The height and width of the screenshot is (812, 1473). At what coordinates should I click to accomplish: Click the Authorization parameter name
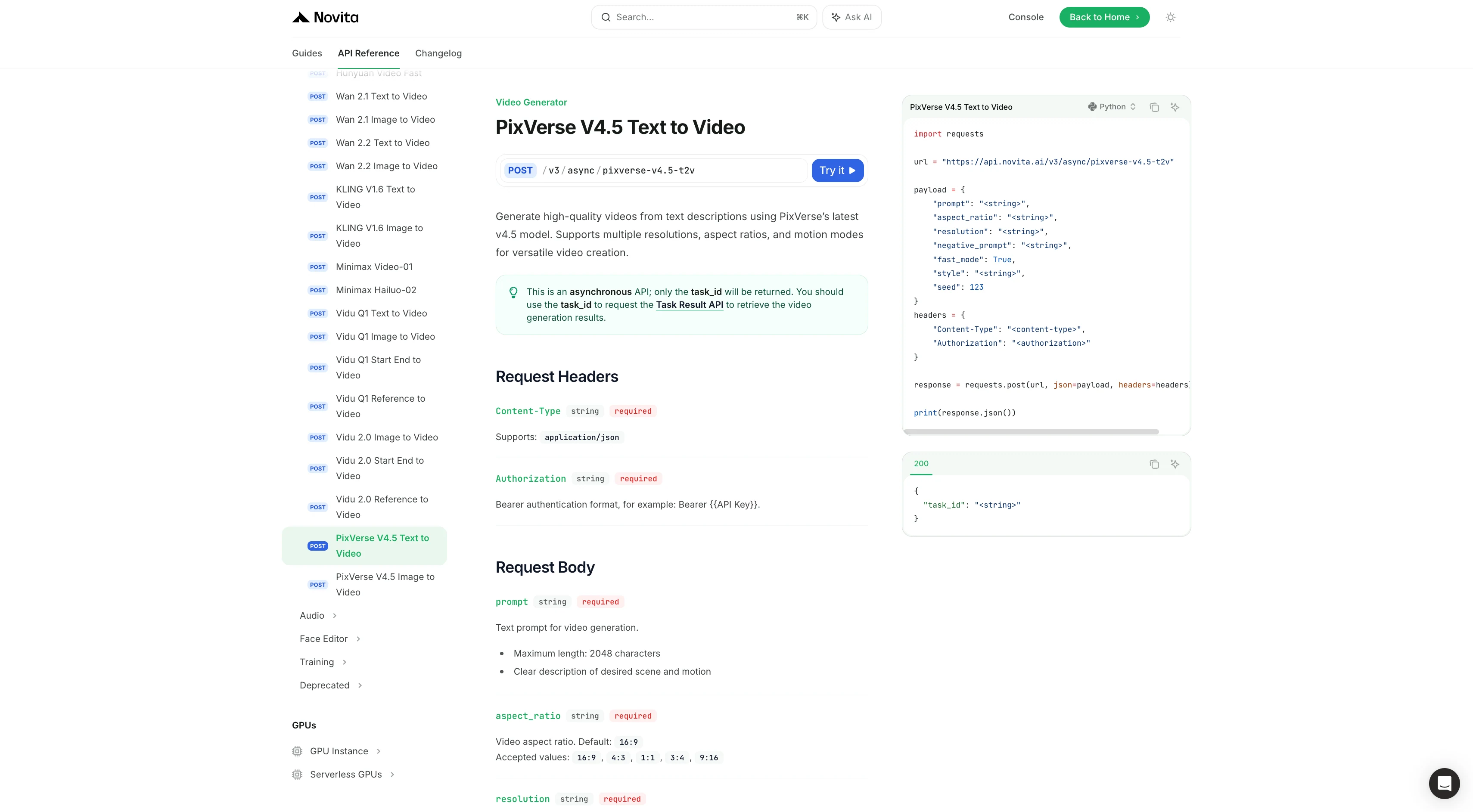[531, 478]
